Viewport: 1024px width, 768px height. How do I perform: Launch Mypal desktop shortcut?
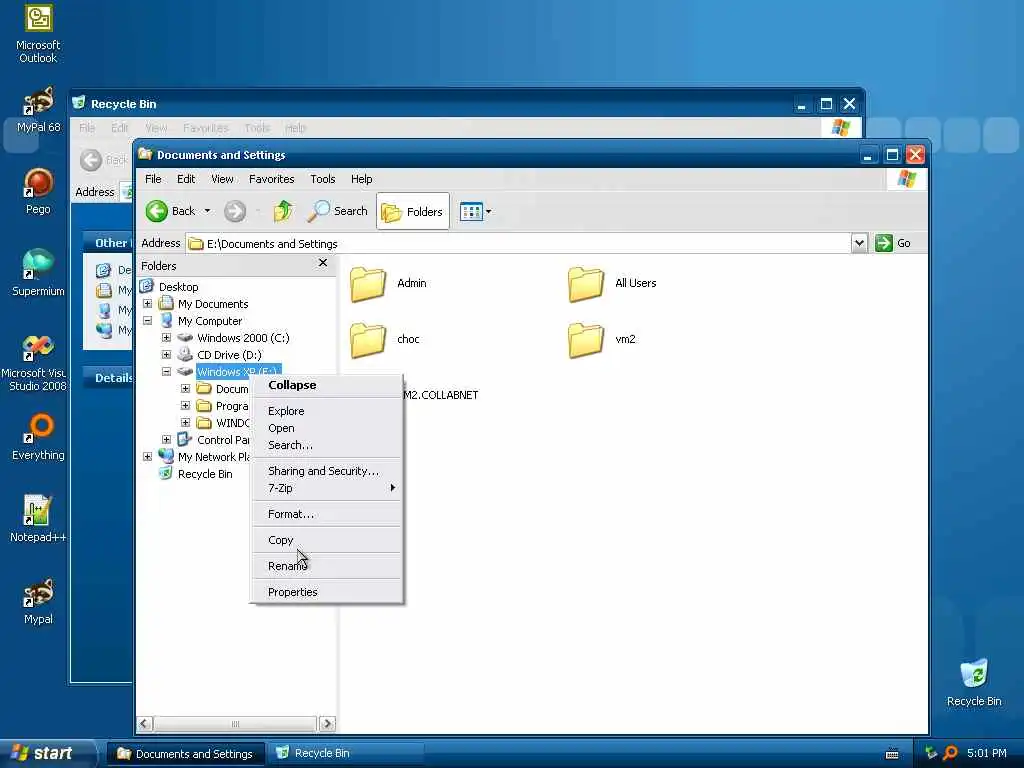[x=38, y=601]
